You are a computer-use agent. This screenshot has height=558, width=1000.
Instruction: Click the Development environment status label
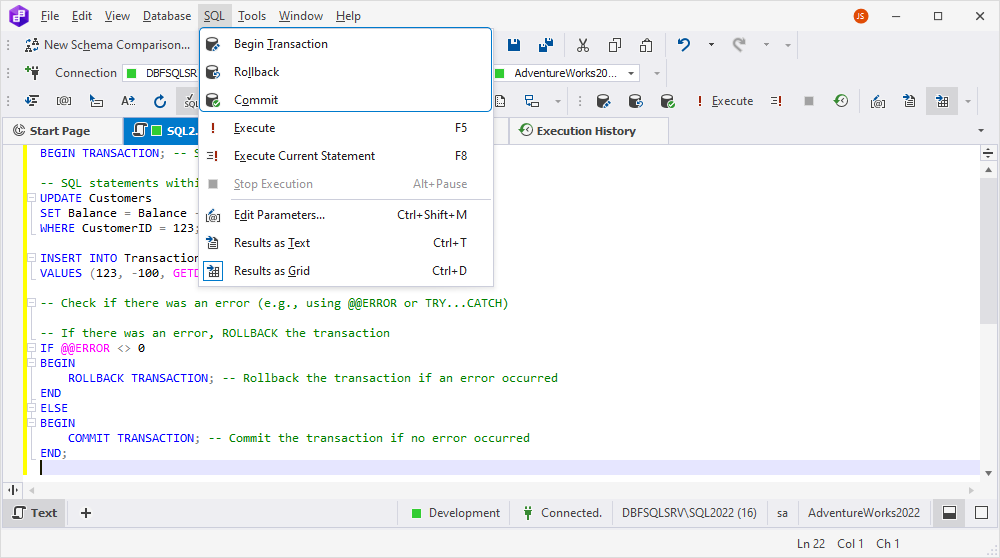[456, 513]
